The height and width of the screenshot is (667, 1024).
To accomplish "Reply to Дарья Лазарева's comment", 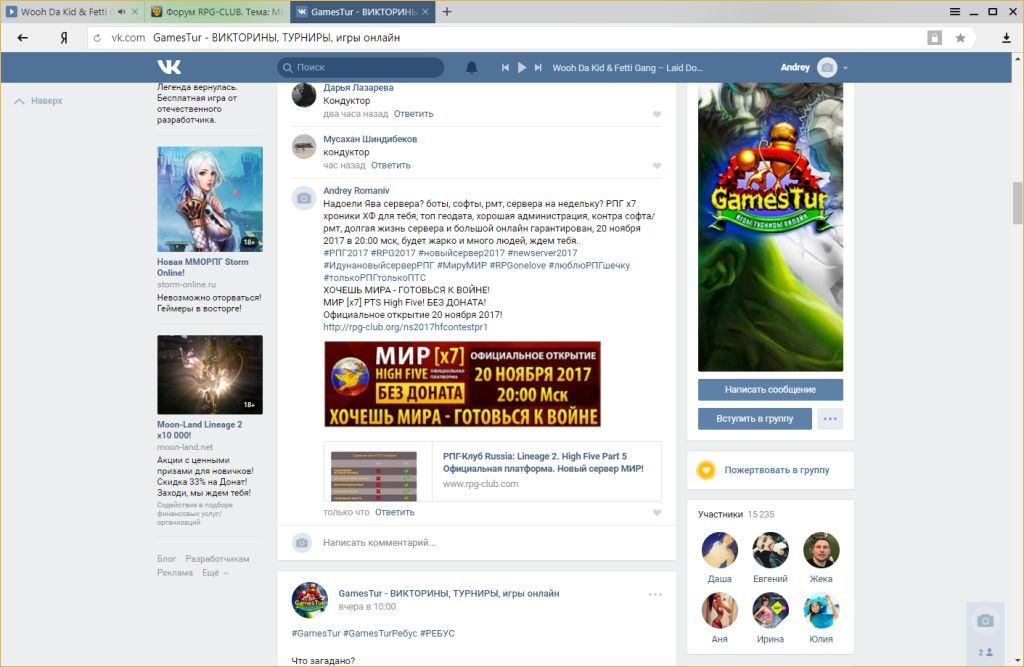I will 413,114.
